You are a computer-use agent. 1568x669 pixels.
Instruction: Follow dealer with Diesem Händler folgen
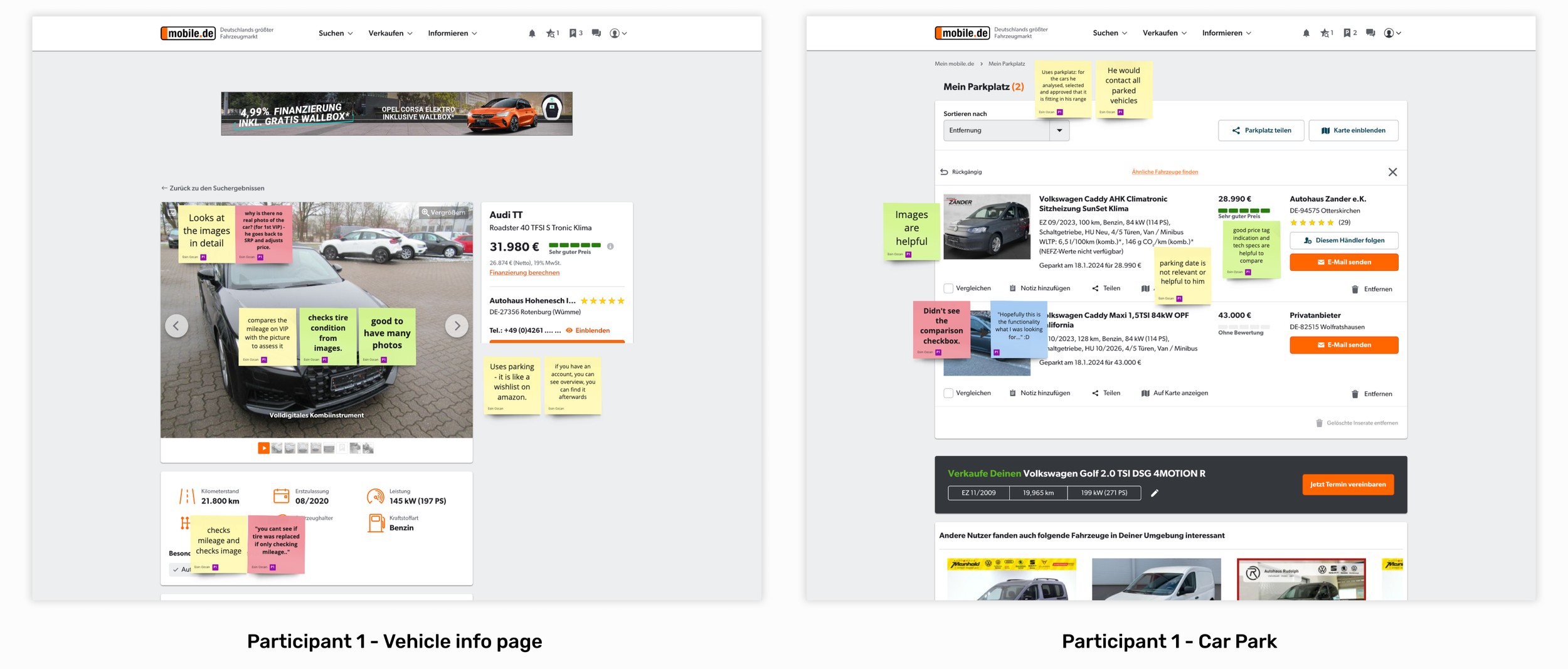[1343, 240]
